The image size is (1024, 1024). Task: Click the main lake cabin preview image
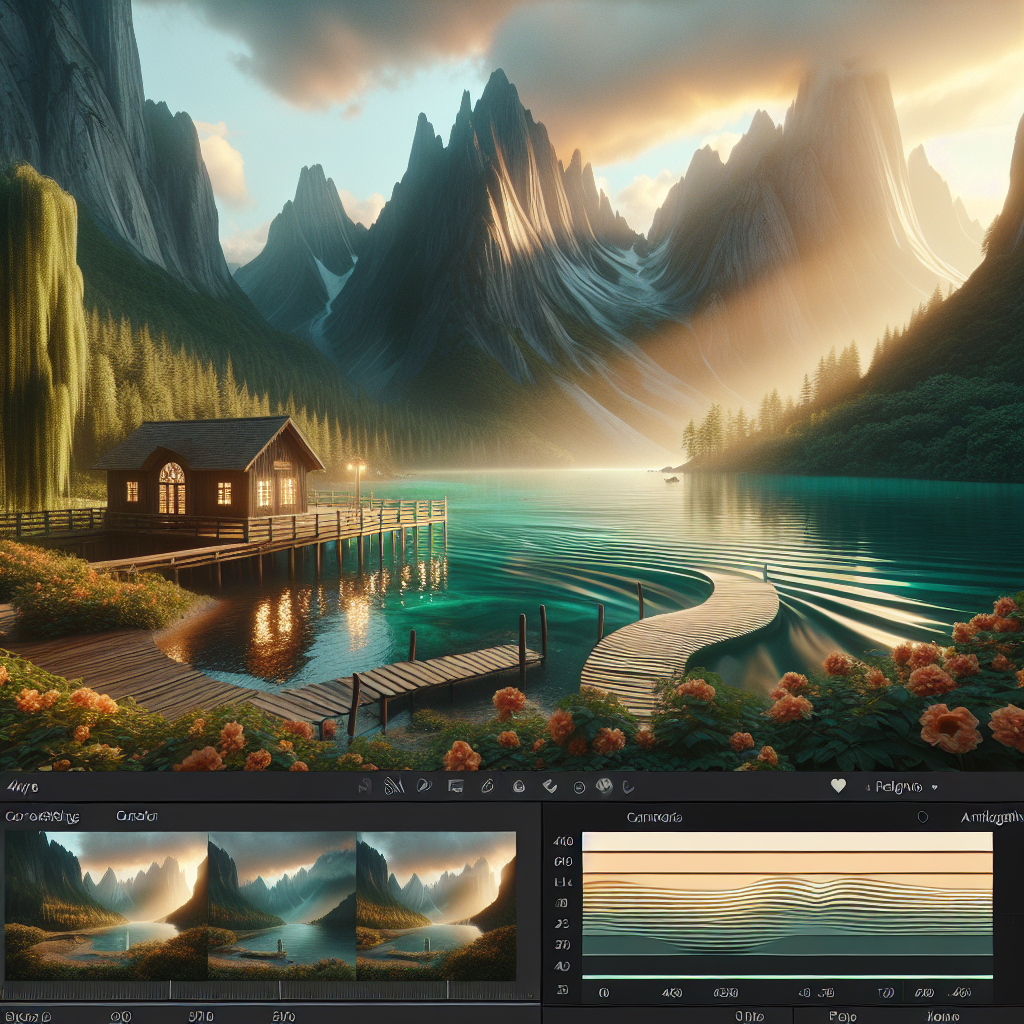pos(512,385)
